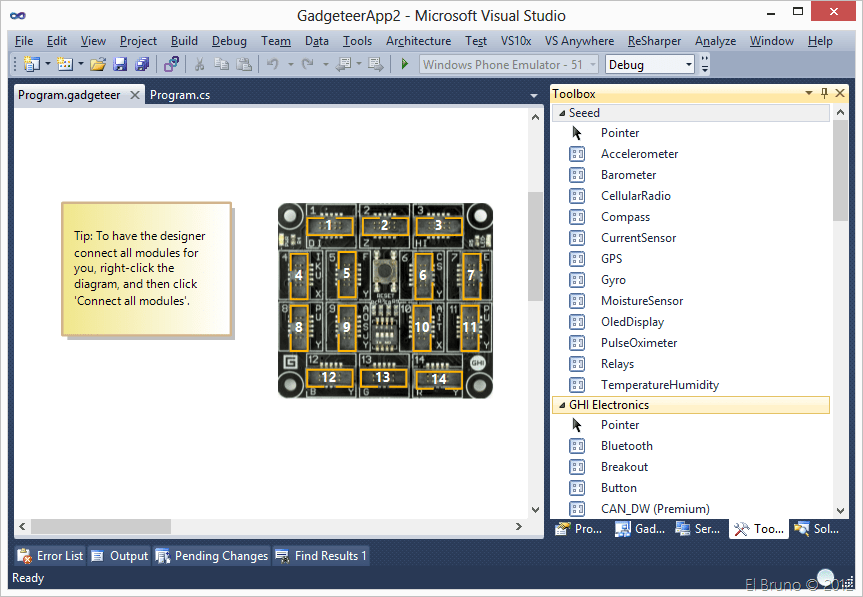
Task: Close the Program.gadgeteer tab
Action: (135, 95)
